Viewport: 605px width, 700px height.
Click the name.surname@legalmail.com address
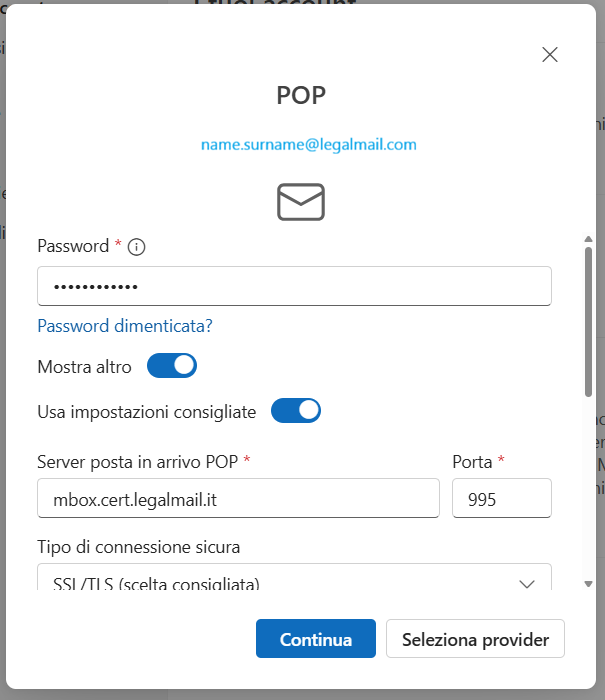coord(308,144)
